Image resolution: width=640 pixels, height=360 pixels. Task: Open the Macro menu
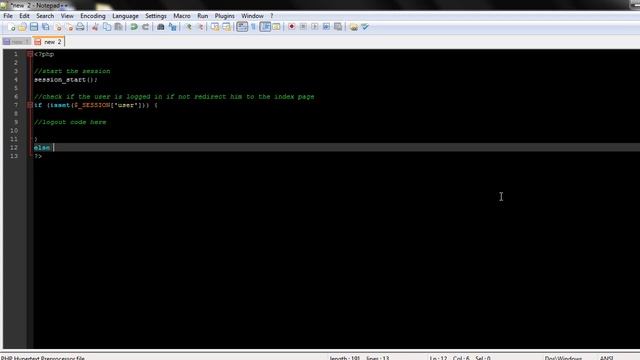(x=182, y=16)
